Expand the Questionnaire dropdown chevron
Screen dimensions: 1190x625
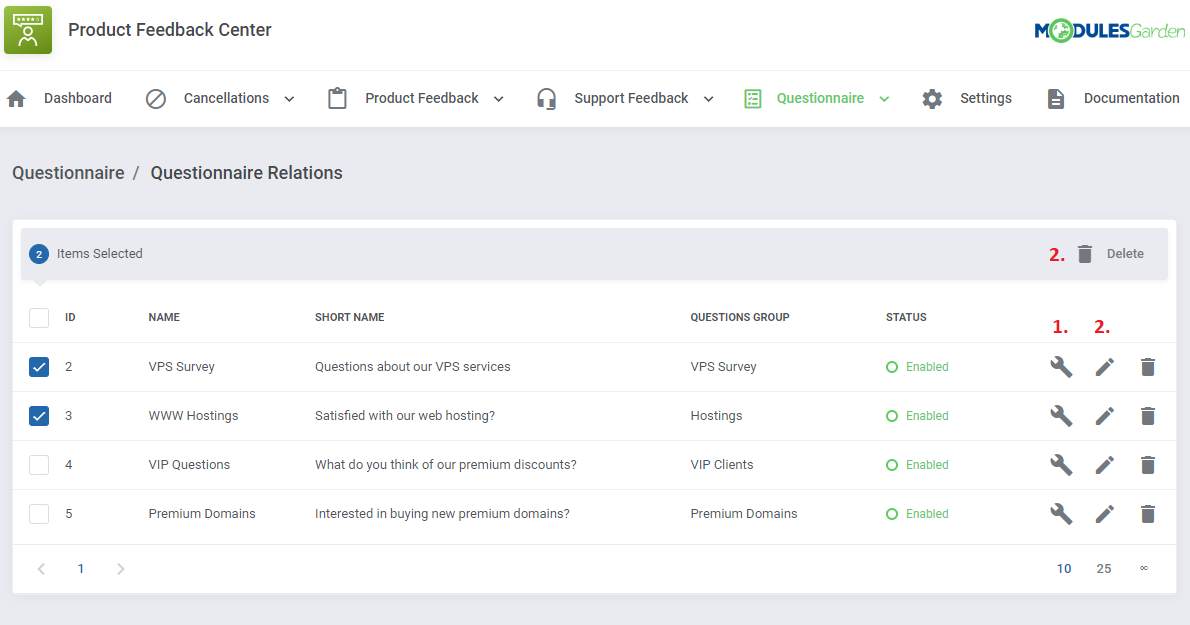[884, 99]
